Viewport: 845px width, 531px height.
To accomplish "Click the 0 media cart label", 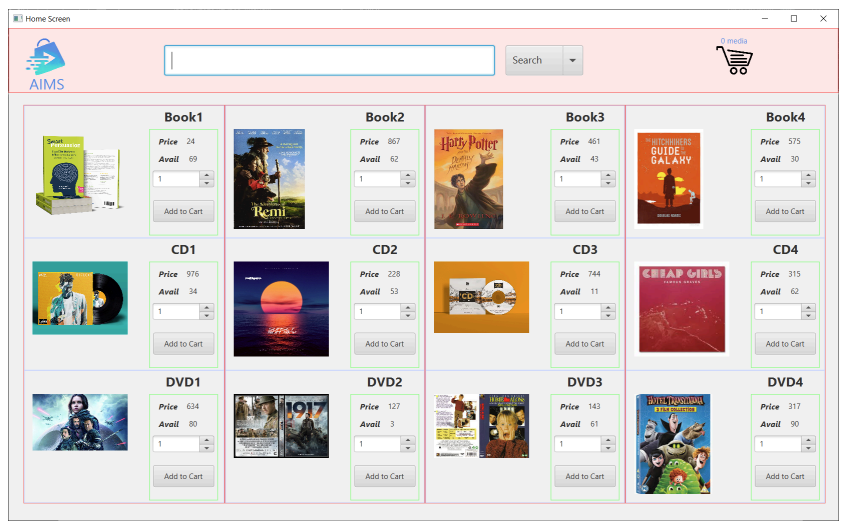I will pos(734,41).
